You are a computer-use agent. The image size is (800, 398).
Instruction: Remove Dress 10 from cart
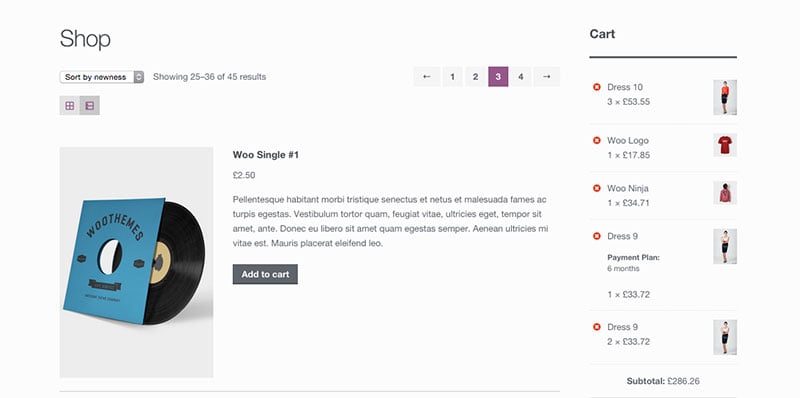(596, 87)
